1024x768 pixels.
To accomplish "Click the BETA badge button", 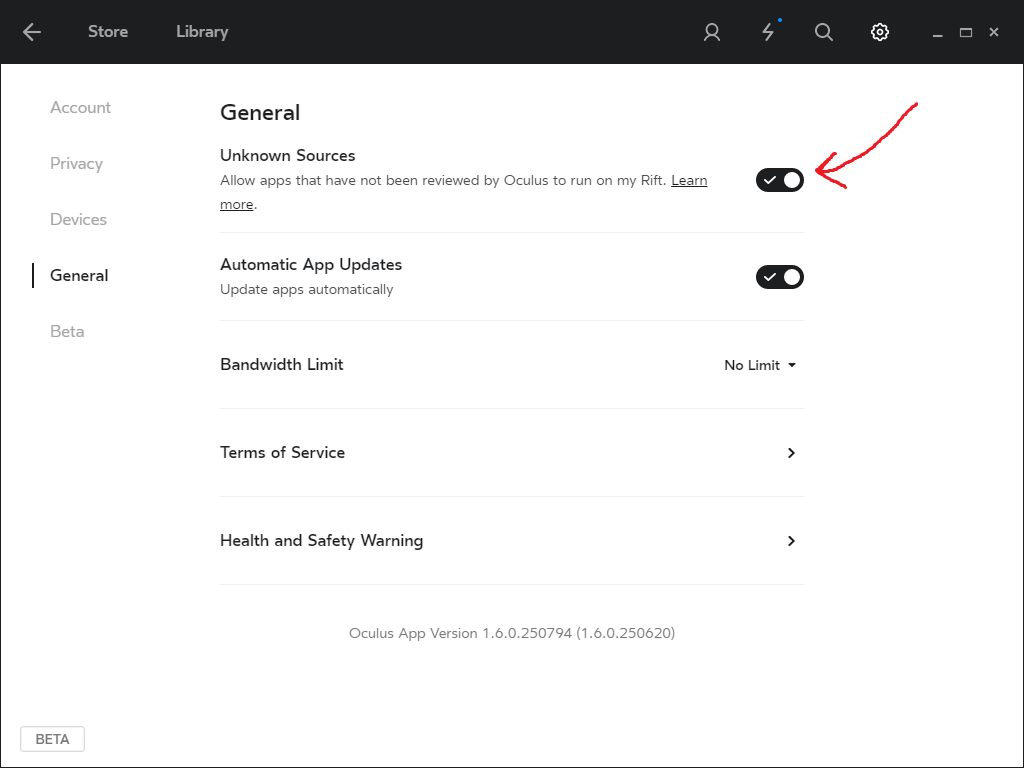I will coord(52,739).
